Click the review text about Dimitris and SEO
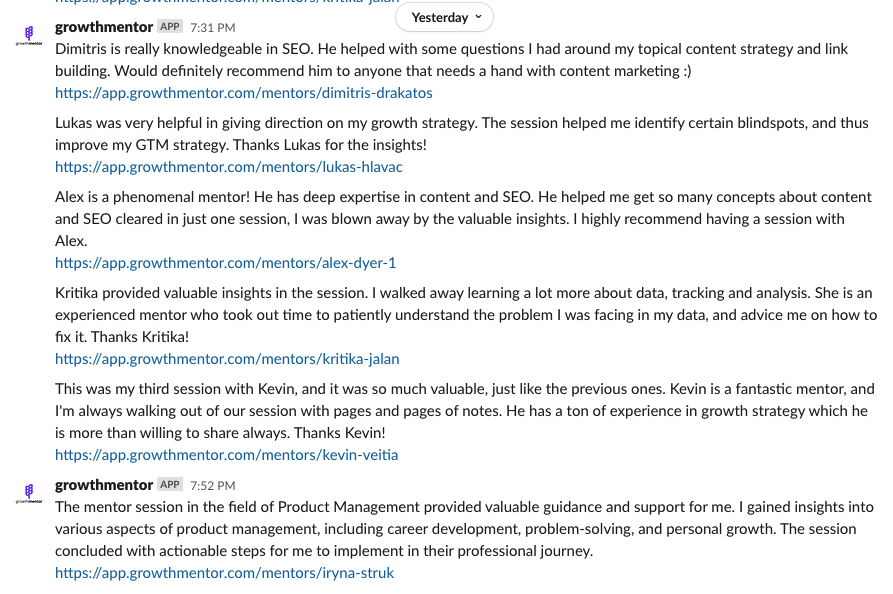The width and height of the screenshot is (893, 594). (452, 60)
